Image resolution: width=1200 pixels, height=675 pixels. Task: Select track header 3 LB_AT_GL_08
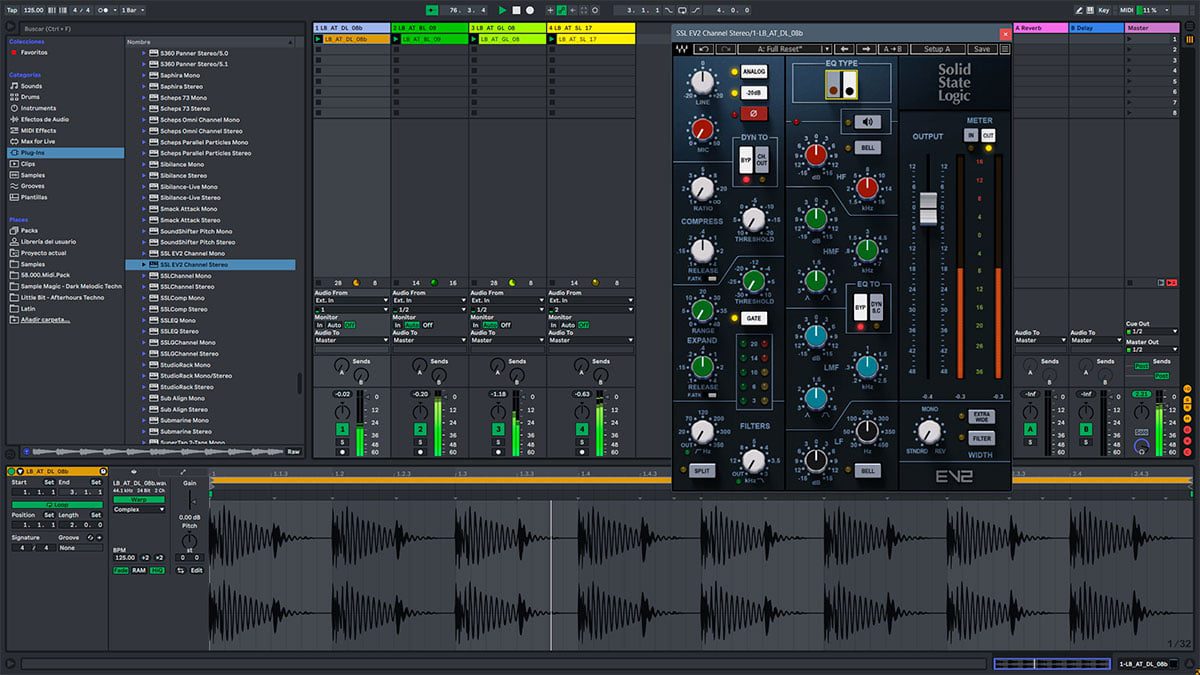507,28
